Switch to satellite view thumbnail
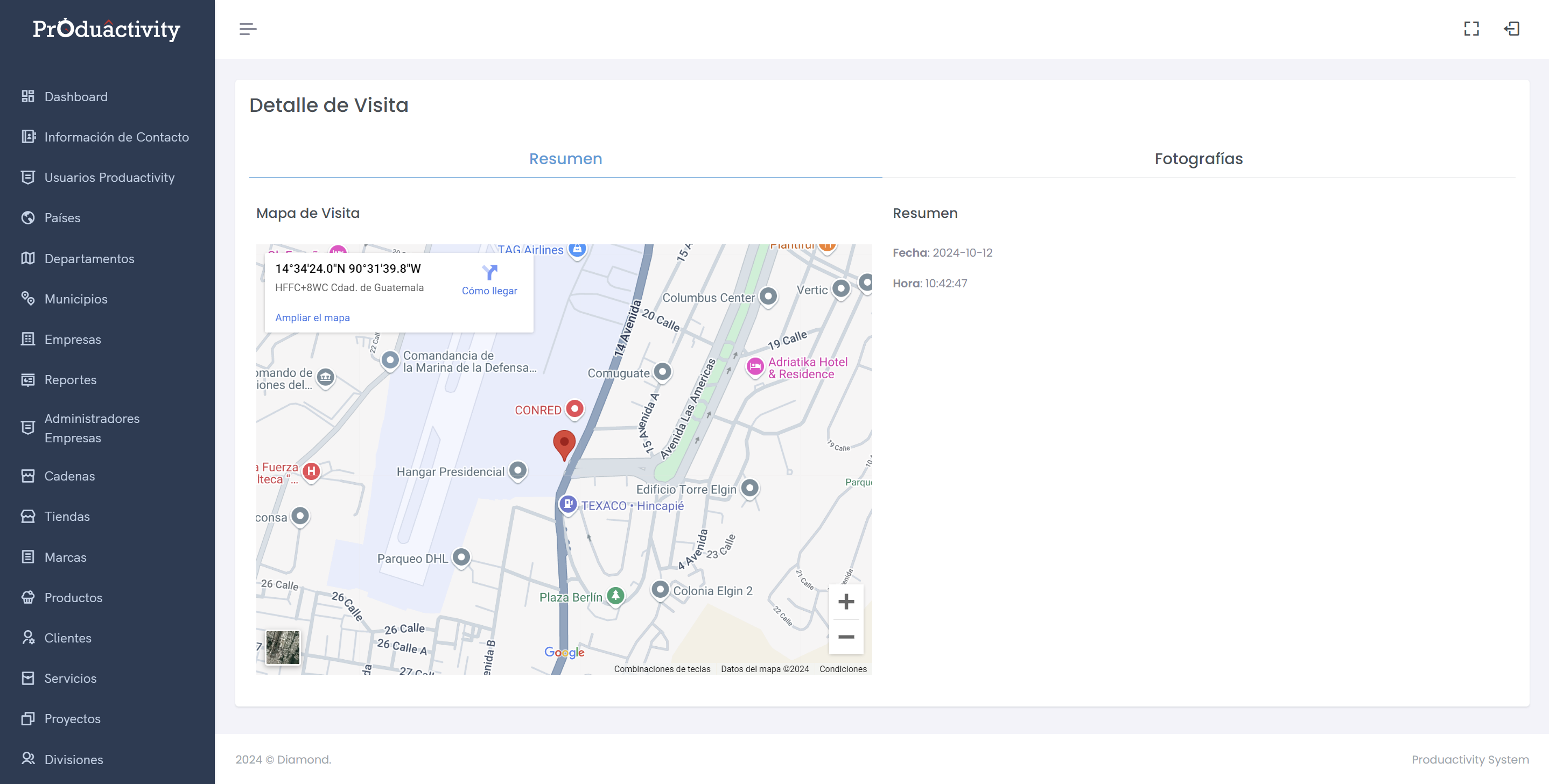The image size is (1549, 784). point(283,647)
